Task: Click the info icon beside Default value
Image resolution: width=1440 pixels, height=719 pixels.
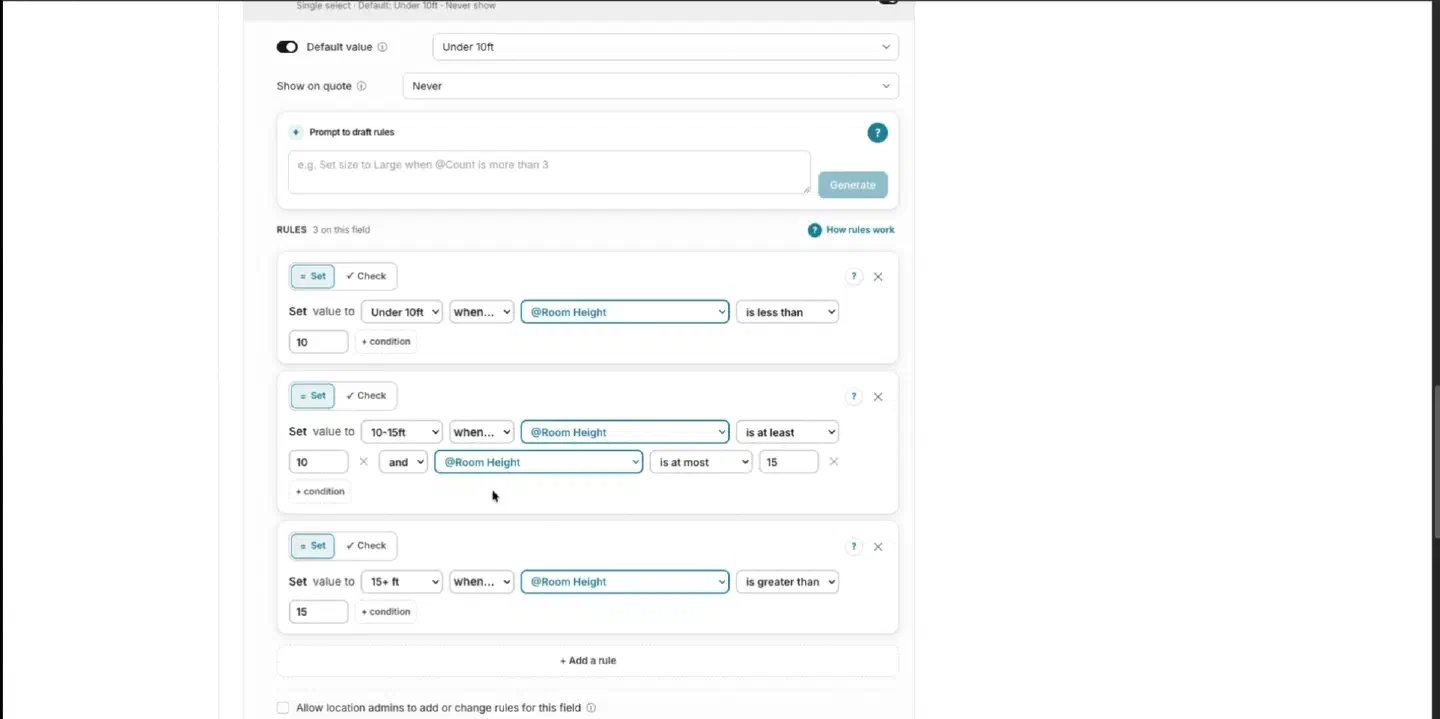Action: (382, 47)
